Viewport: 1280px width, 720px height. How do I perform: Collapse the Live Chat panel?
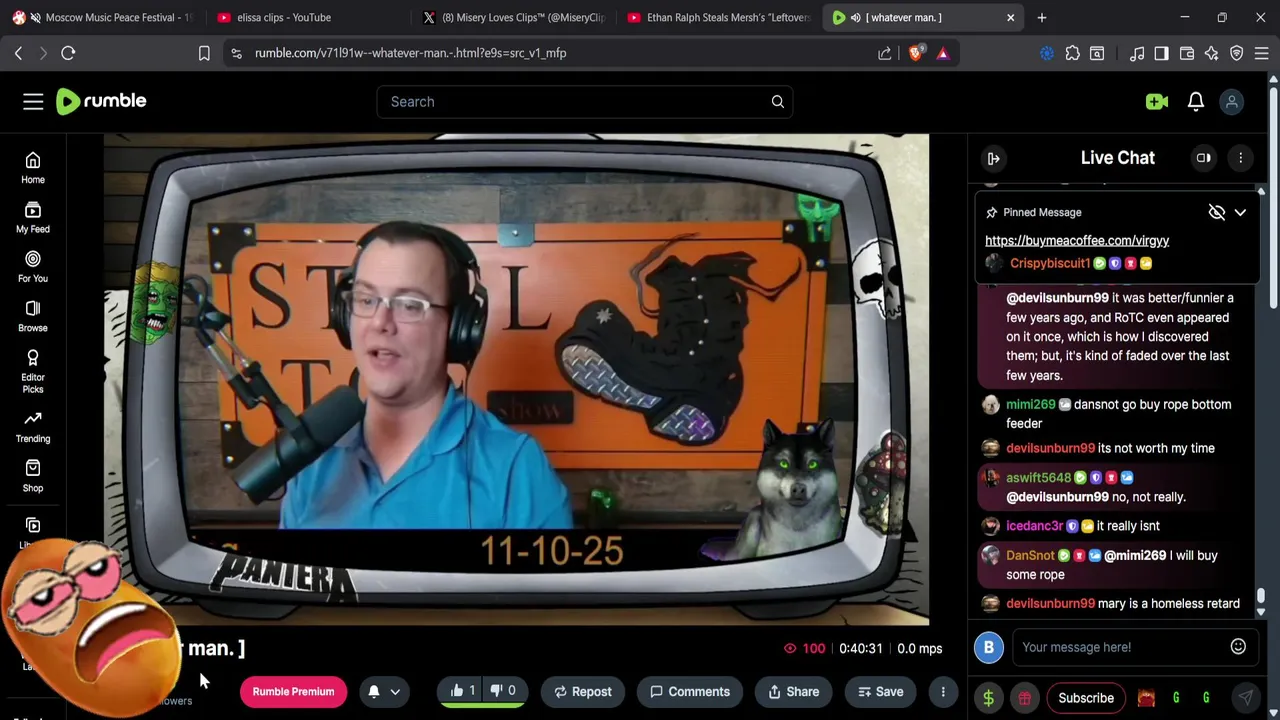tap(994, 158)
